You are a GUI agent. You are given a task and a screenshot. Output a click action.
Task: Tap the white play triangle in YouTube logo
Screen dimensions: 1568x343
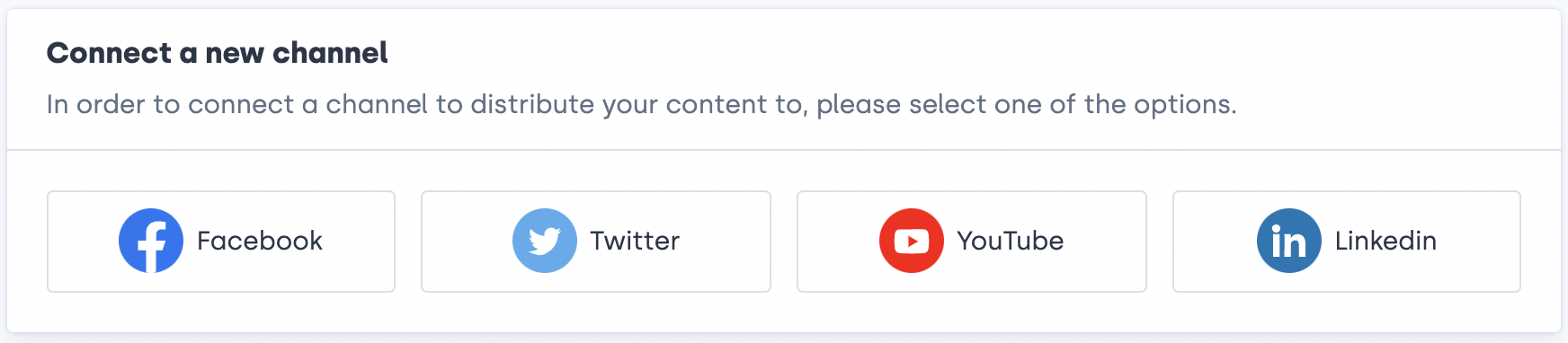(913, 242)
